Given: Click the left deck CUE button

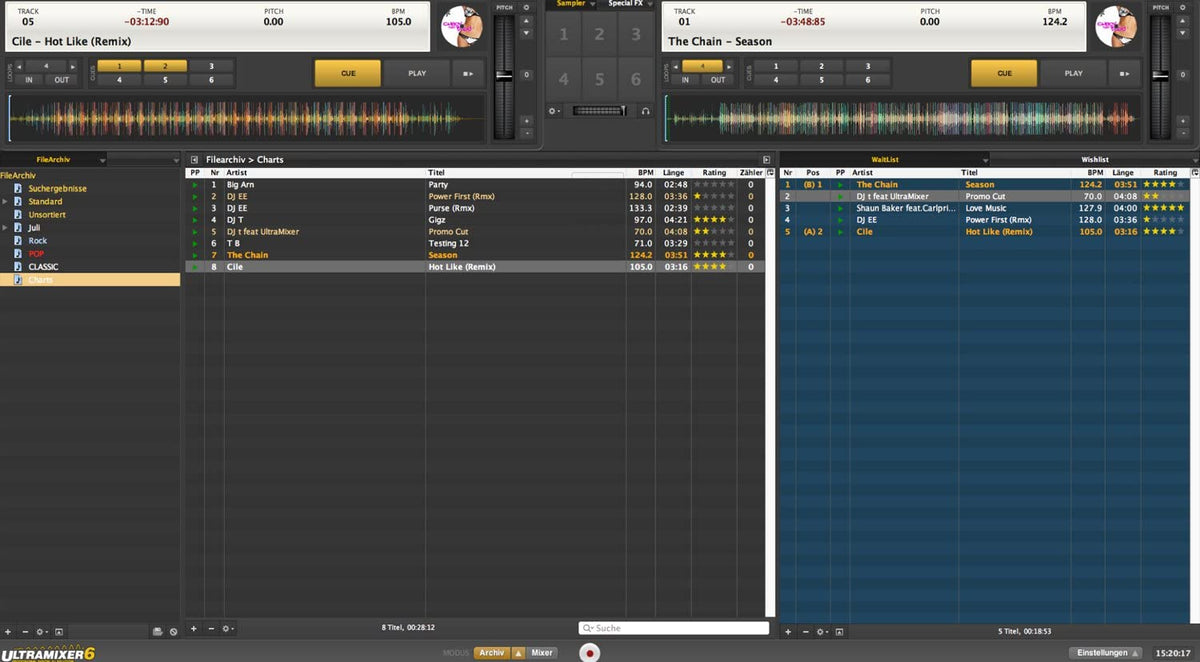Looking at the screenshot, I should pyautogui.click(x=348, y=73).
